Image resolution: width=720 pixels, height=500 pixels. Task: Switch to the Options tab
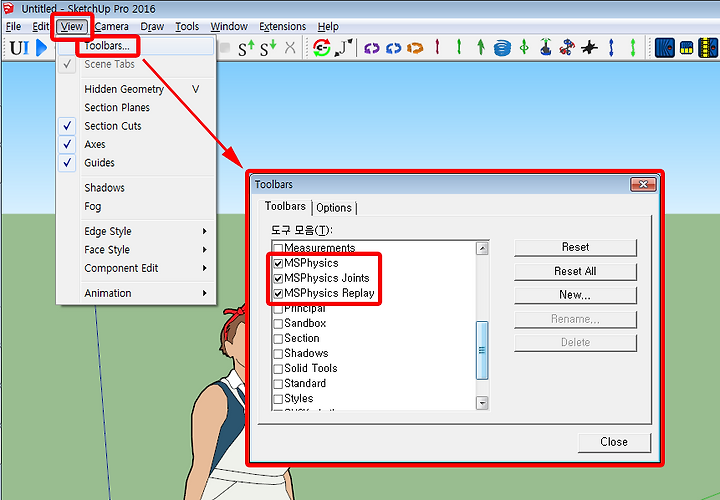[334, 208]
